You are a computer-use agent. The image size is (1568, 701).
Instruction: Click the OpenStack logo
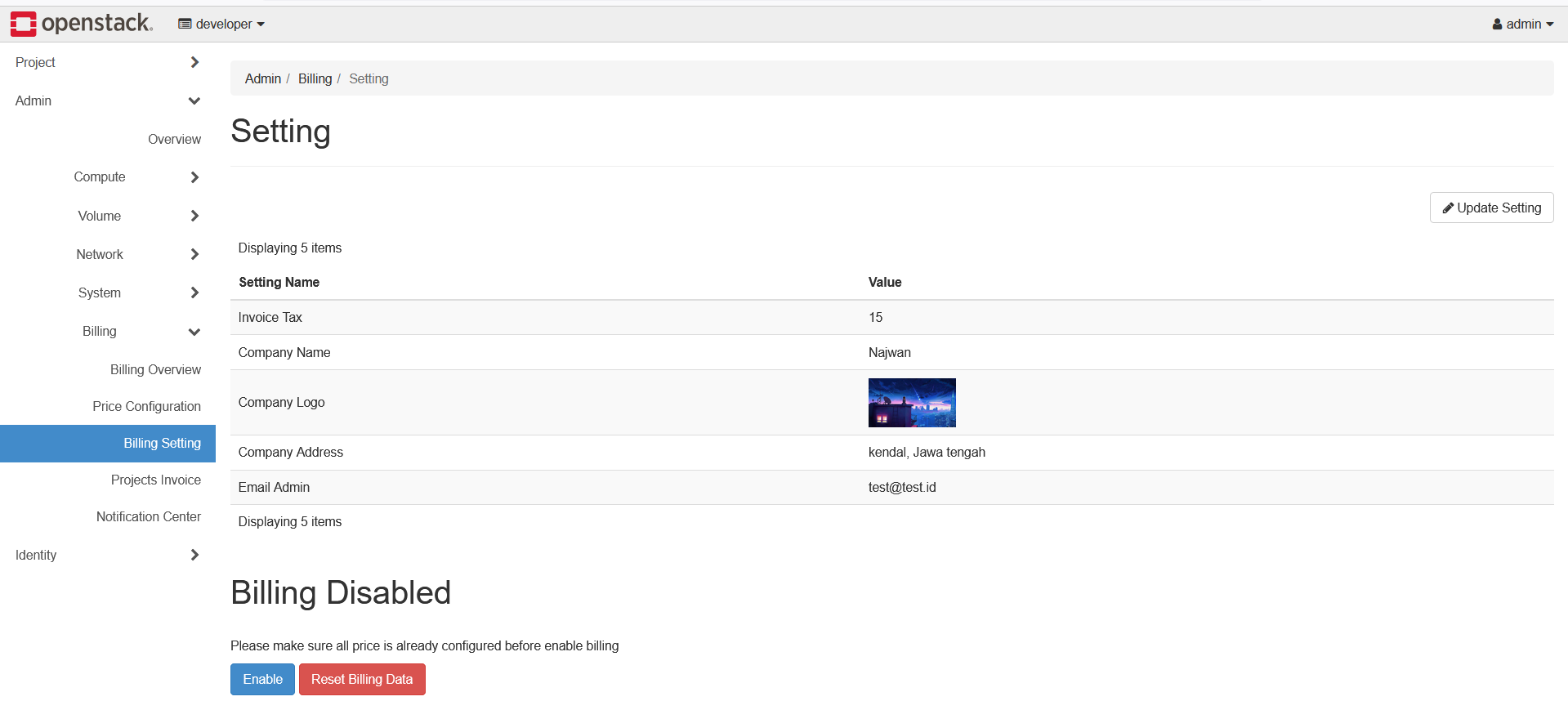click(81, 24)
